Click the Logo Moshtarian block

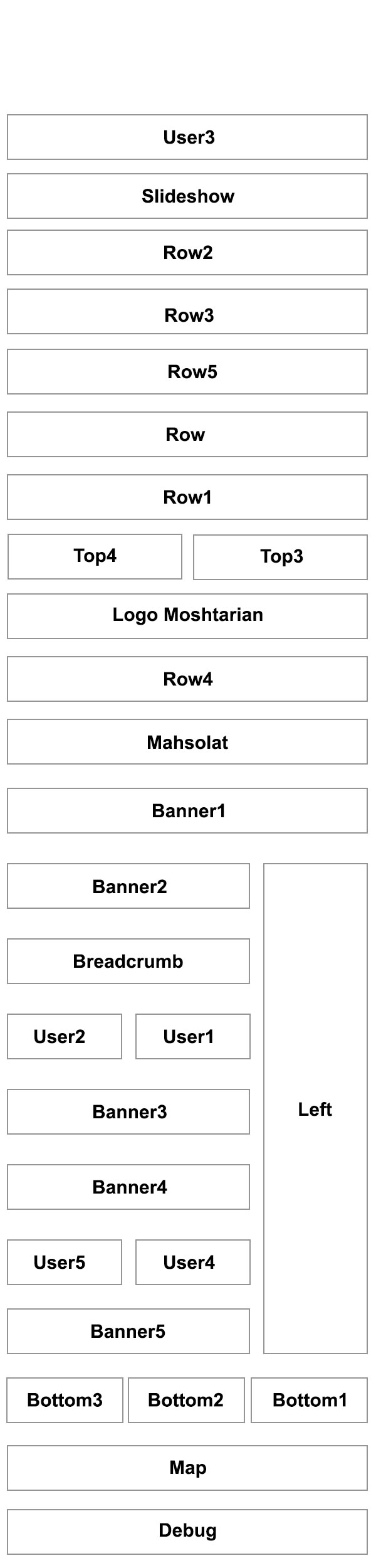(x=187, y=616)
